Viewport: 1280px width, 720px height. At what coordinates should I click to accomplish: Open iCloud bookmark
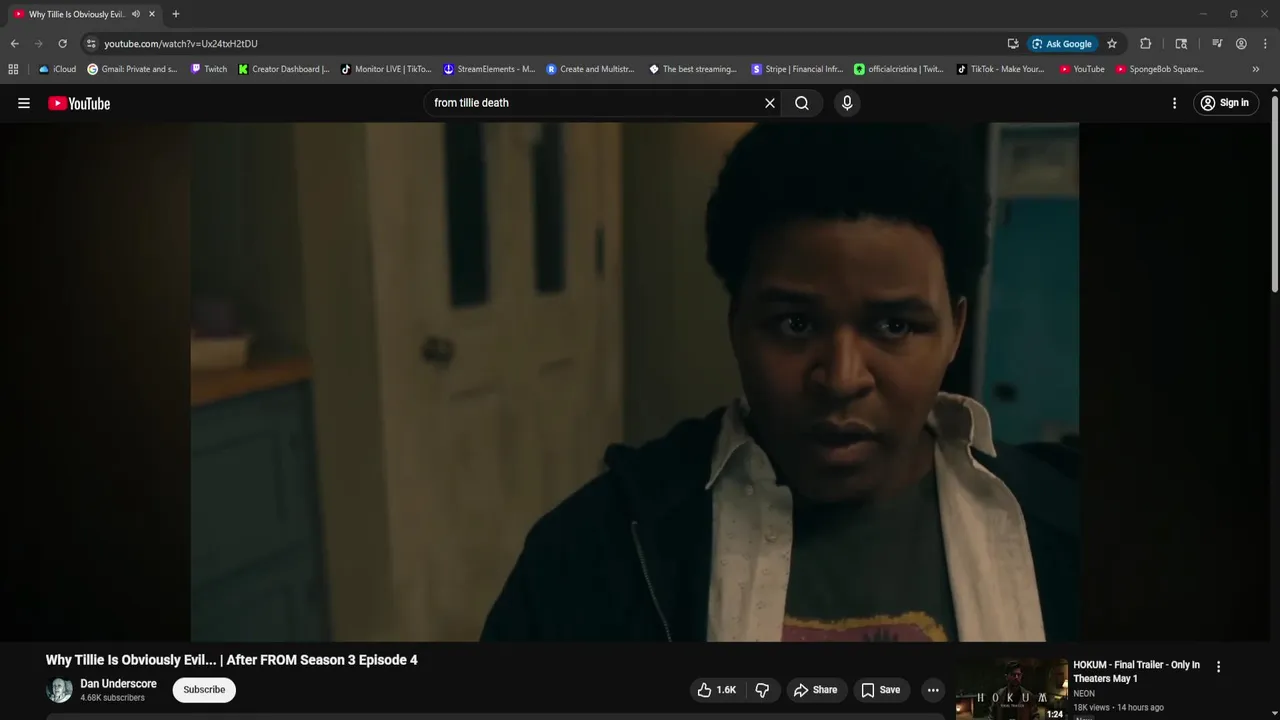click(57, 69)
